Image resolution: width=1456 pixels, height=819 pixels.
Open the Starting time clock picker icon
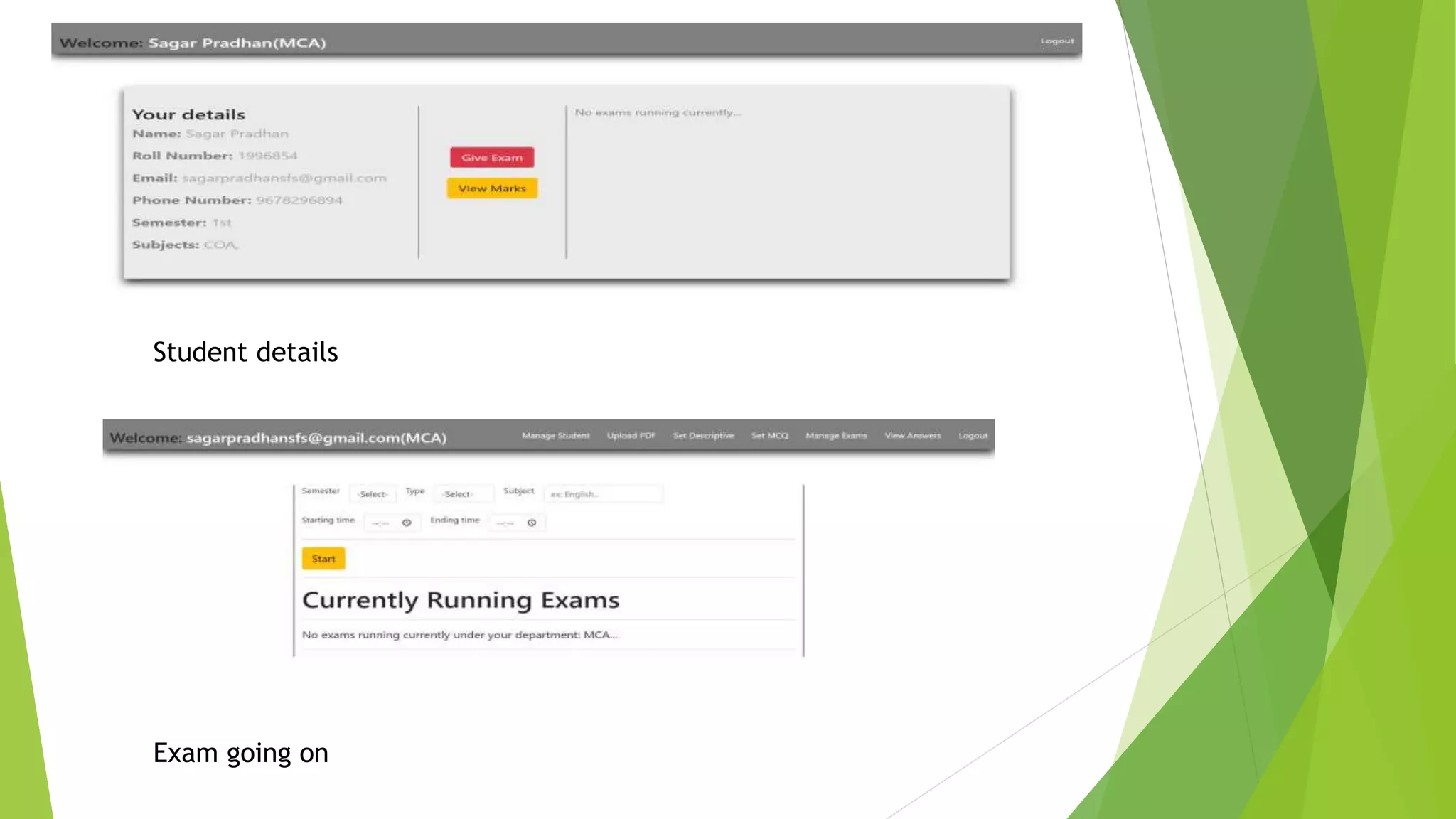click(407, 523)
